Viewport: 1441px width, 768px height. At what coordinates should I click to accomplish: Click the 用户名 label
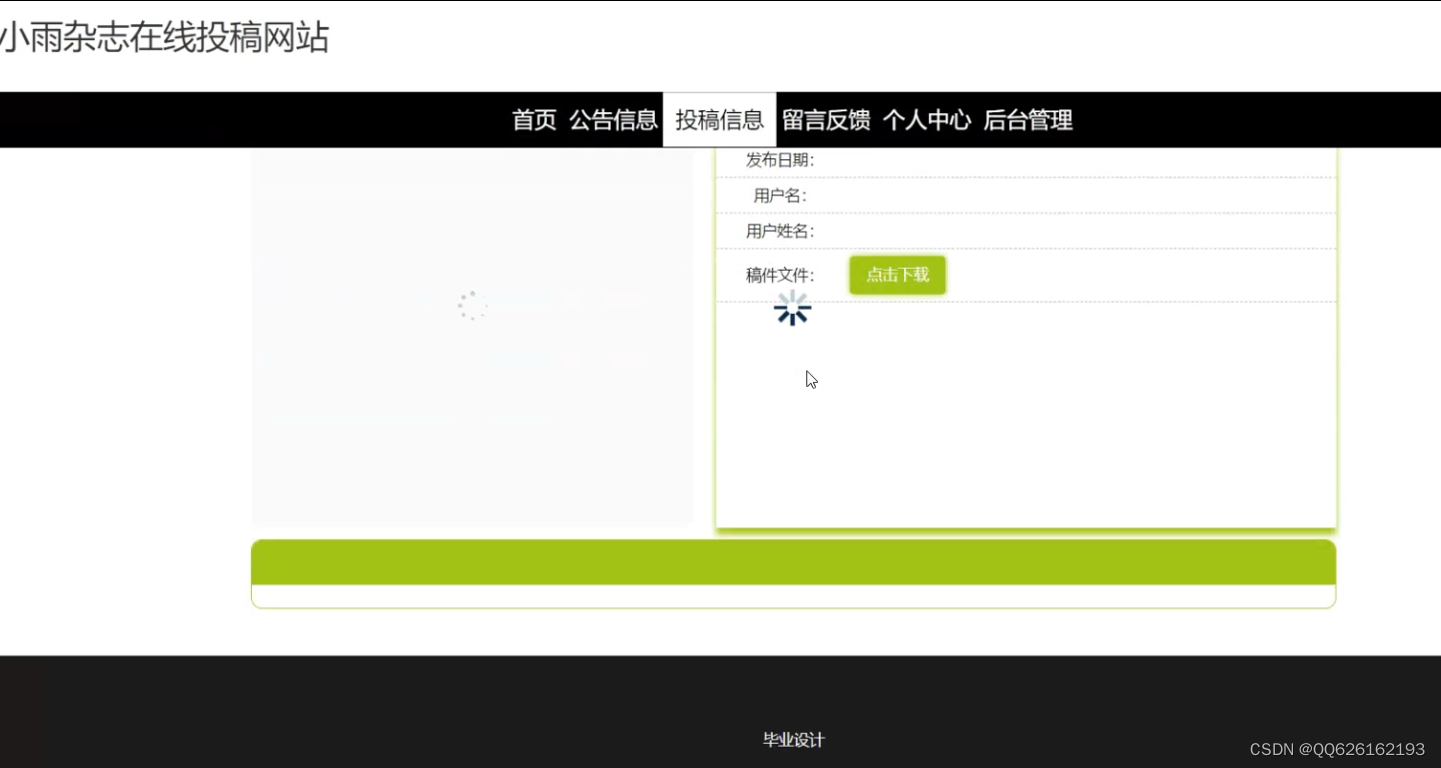pyautogui.click(x=780, y=195)
